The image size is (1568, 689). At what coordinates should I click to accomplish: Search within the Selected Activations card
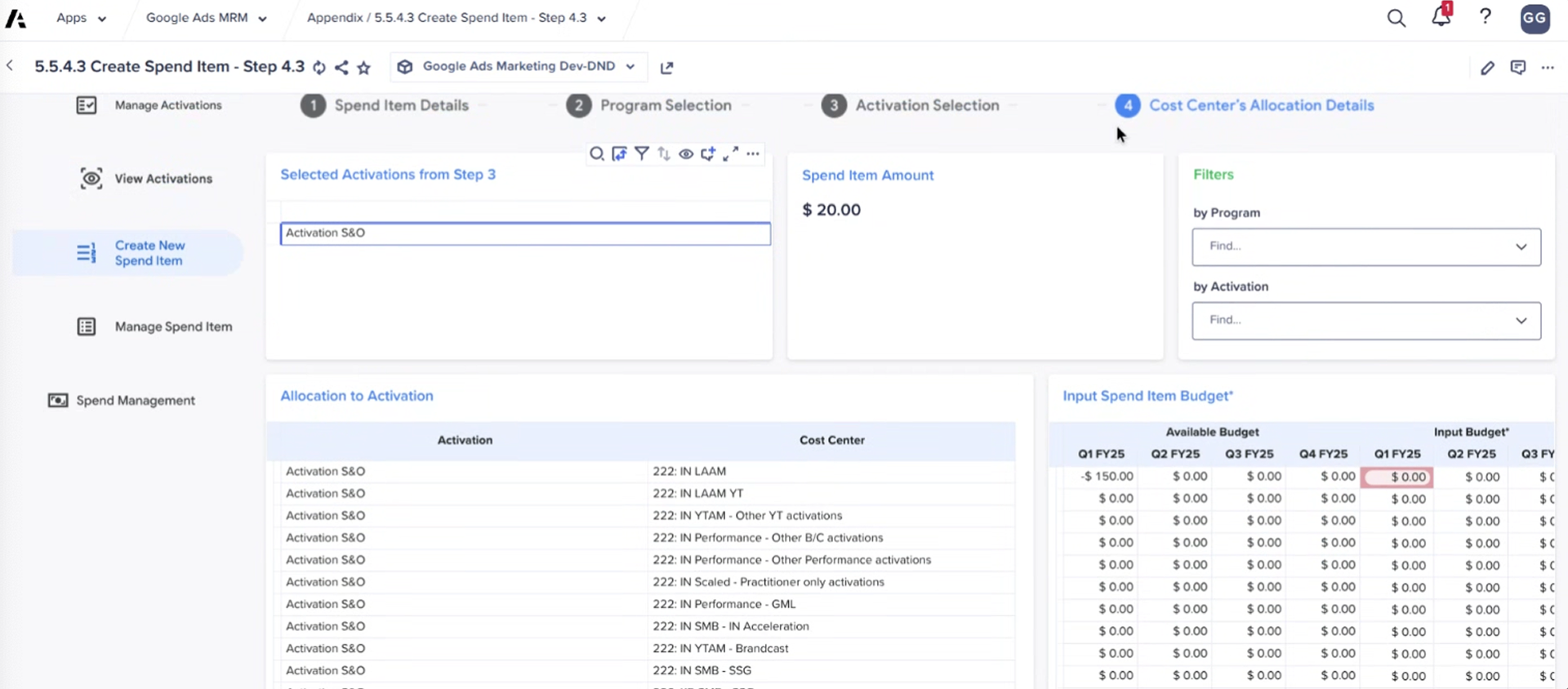(597, 153)
